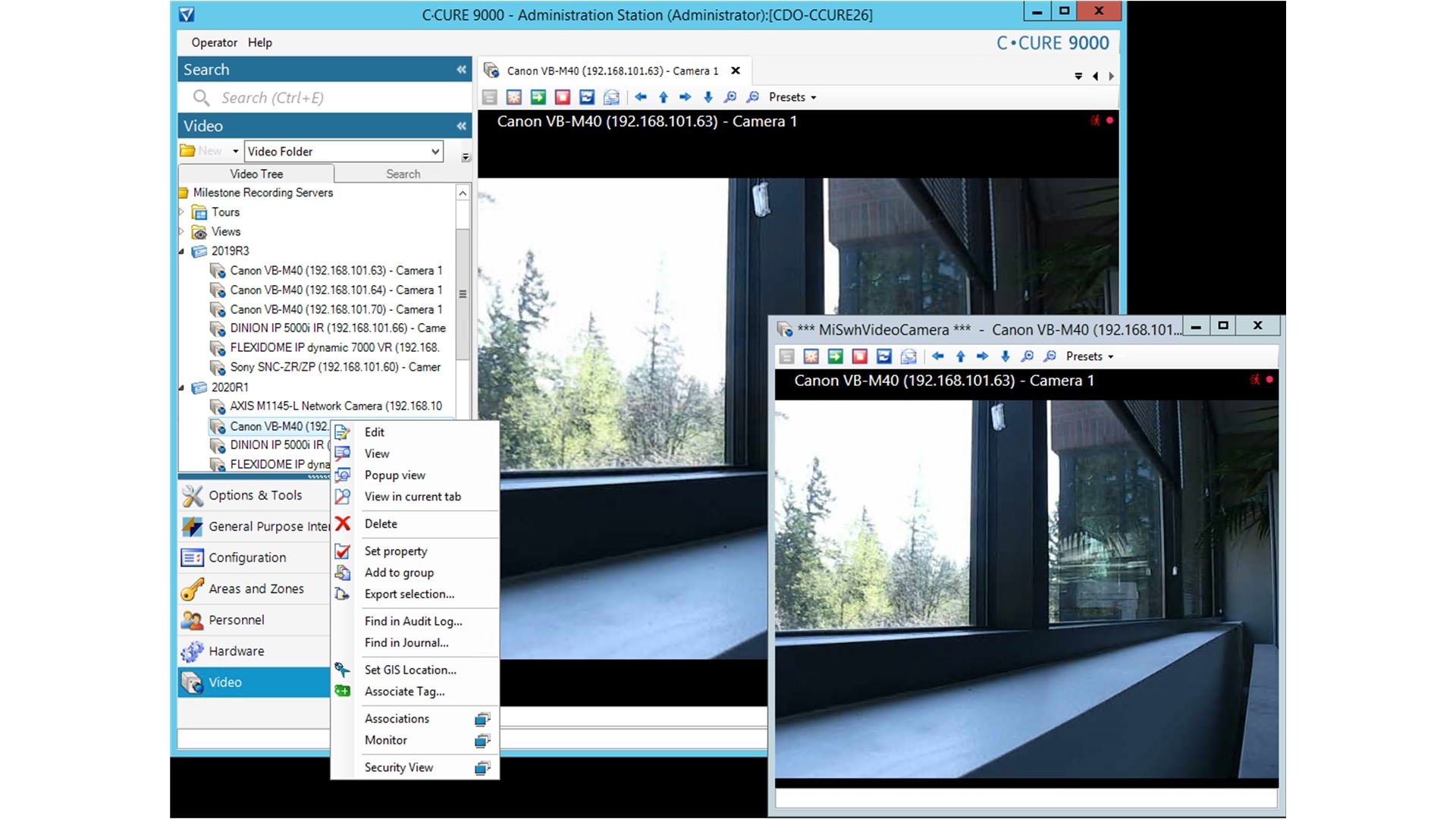Open Hardware navigation pane
Image resolution: width=1456 pixels, height=819 pixels.
(x=254, y=651)
